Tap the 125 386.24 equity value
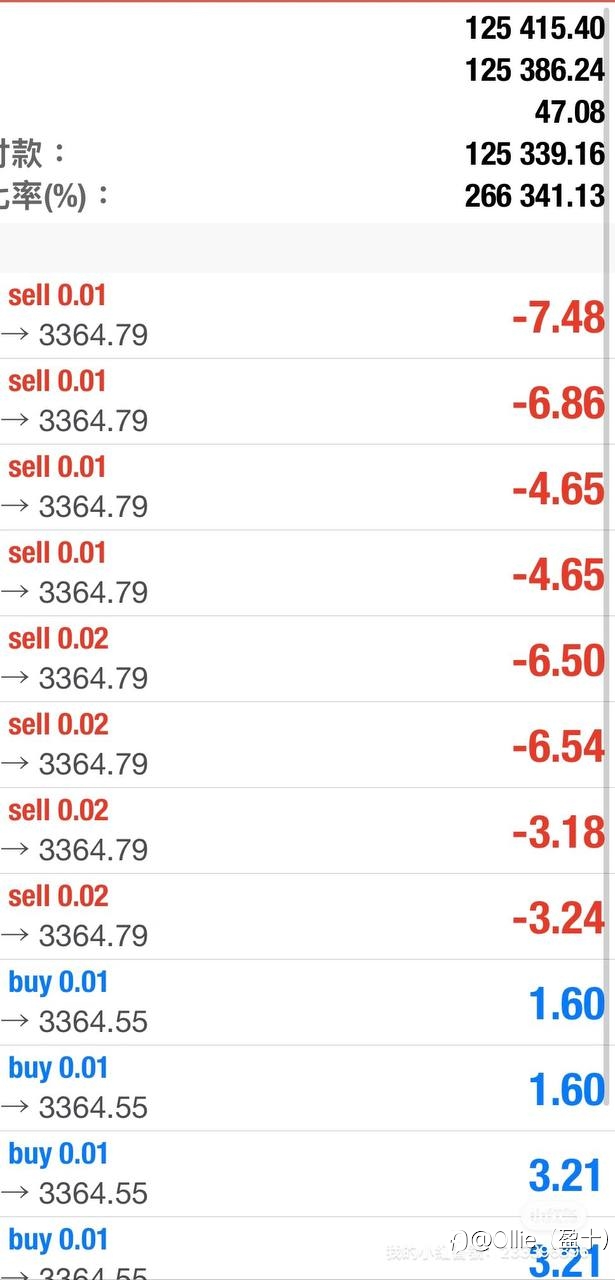The height and width of the screenshot is (1280, 615). coord(535,70)
